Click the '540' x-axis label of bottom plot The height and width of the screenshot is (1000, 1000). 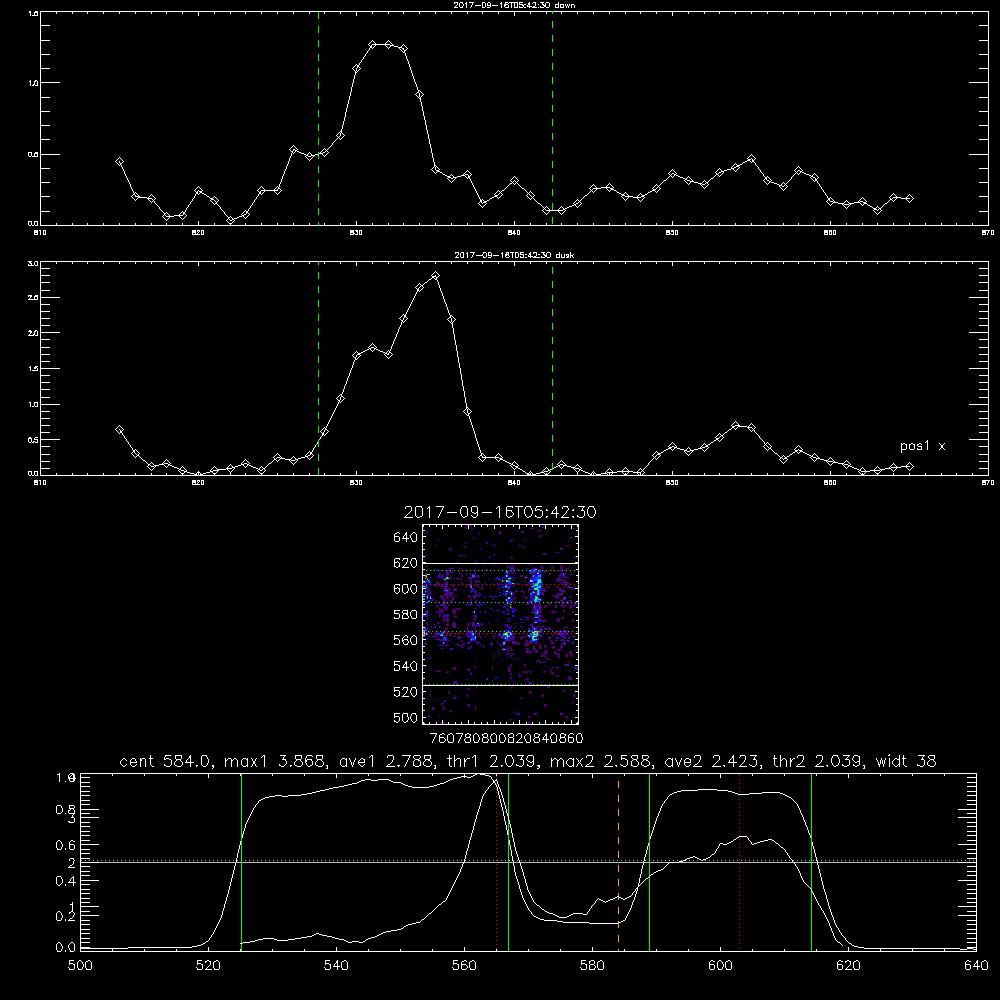pos(336,966)
